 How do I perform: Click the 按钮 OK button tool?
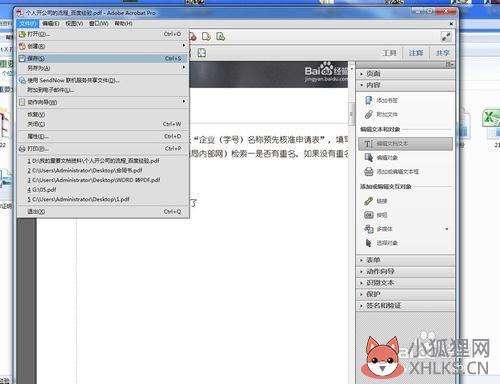tap(368, 215)
